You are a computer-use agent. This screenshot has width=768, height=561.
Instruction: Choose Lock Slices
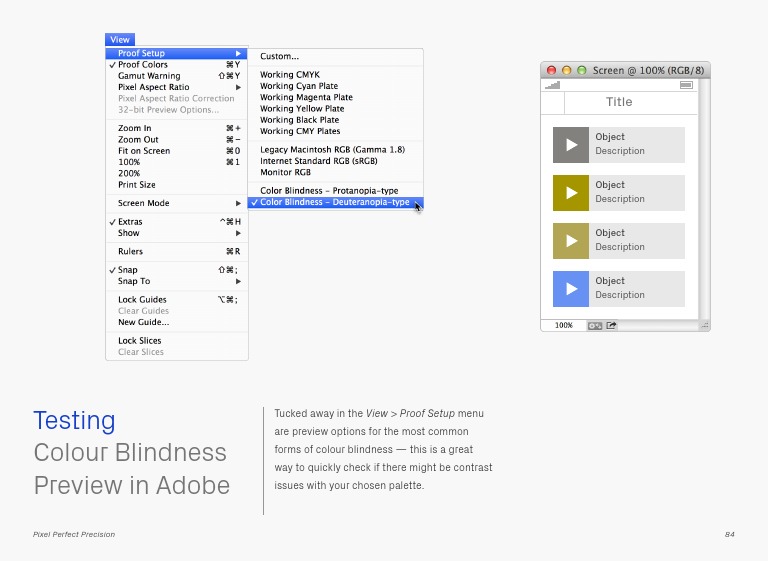point(176,341)
